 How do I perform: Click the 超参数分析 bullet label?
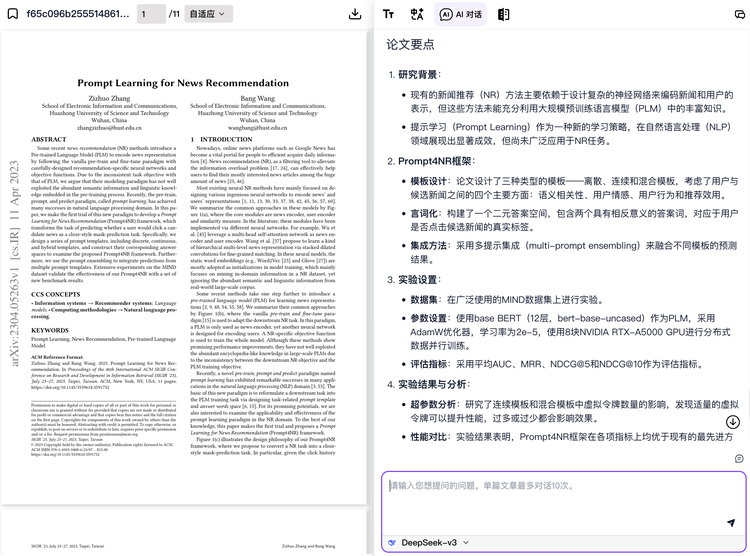[x=433, y=405]
